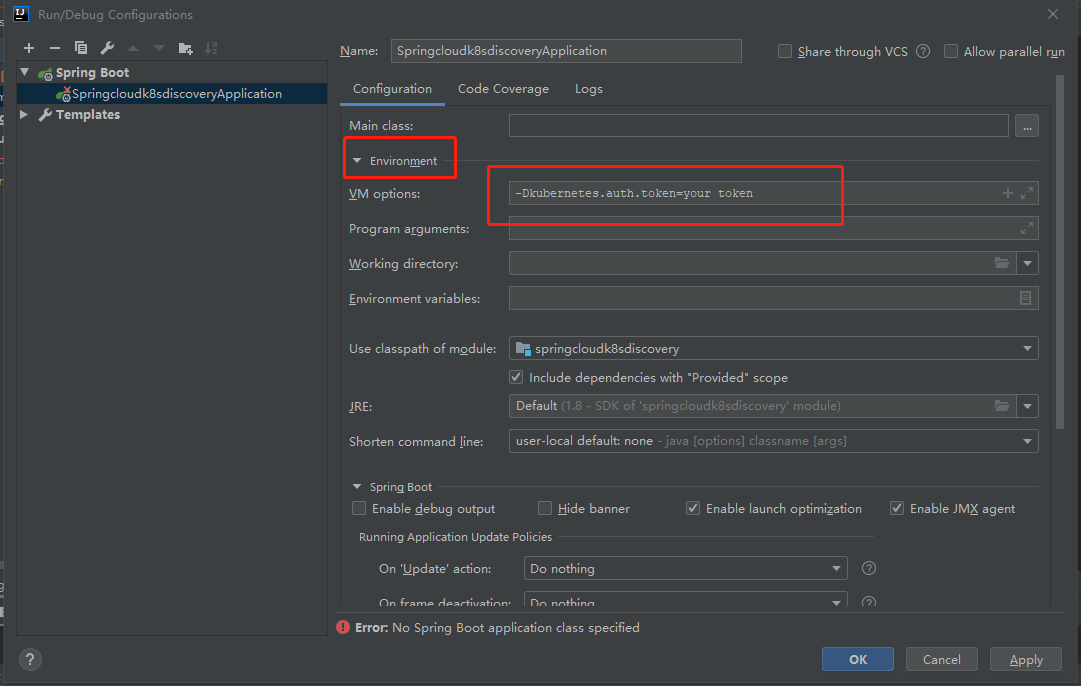Add a new run configuration
Viewport: 1081px width, 686px height.
point(29,48)
